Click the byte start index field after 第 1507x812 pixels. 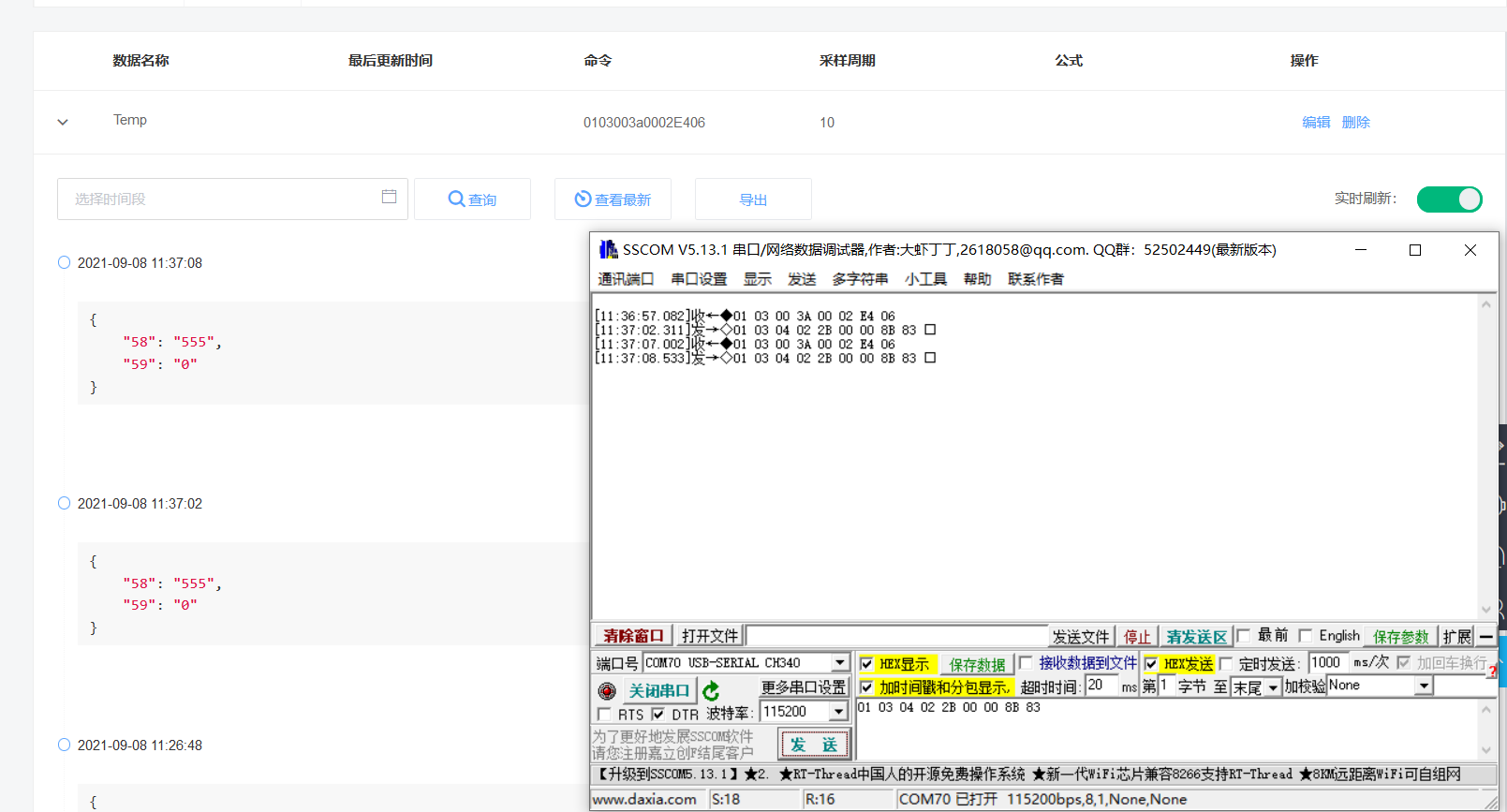(1166, 687)
